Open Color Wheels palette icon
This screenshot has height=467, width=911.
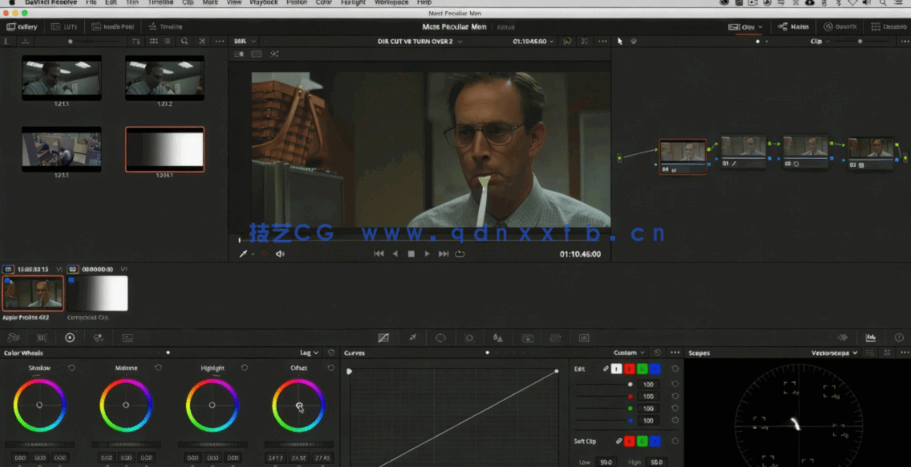click(x=70, y=337)
